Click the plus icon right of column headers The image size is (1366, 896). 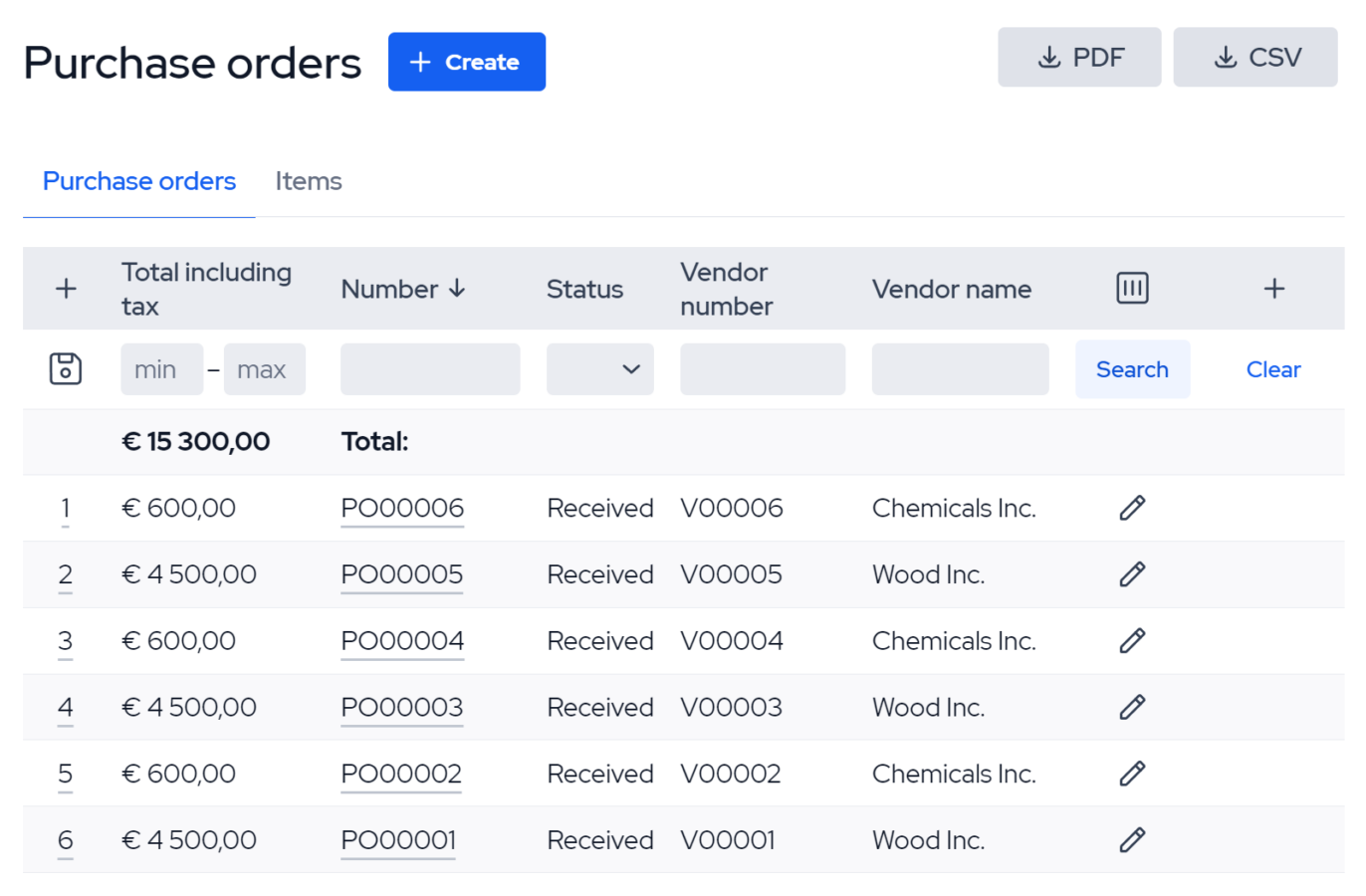1273,288
